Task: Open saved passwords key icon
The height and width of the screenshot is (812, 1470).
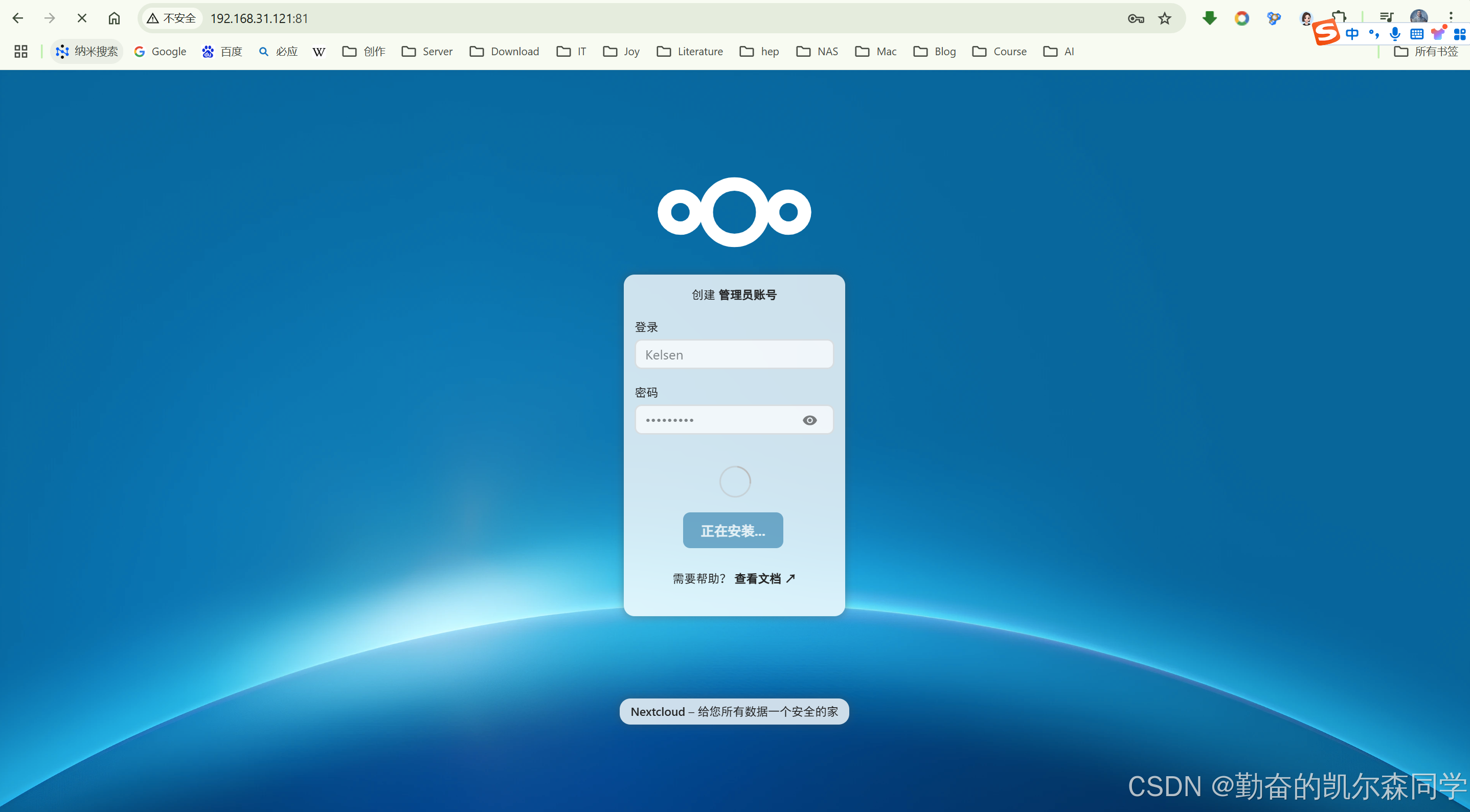Action: 1136,18
